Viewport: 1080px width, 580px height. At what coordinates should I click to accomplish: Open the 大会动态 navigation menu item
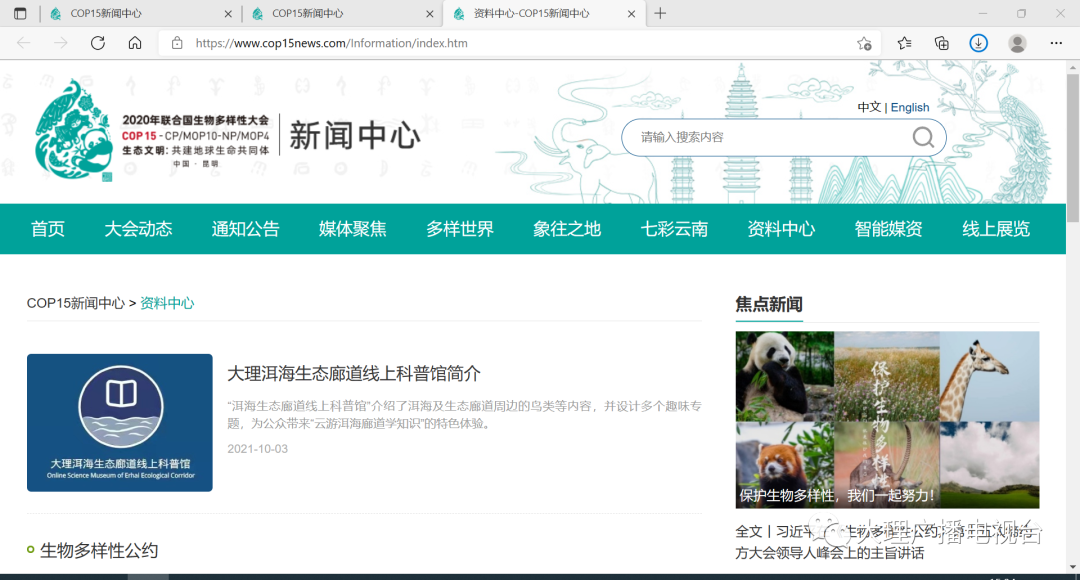[138, 229]
